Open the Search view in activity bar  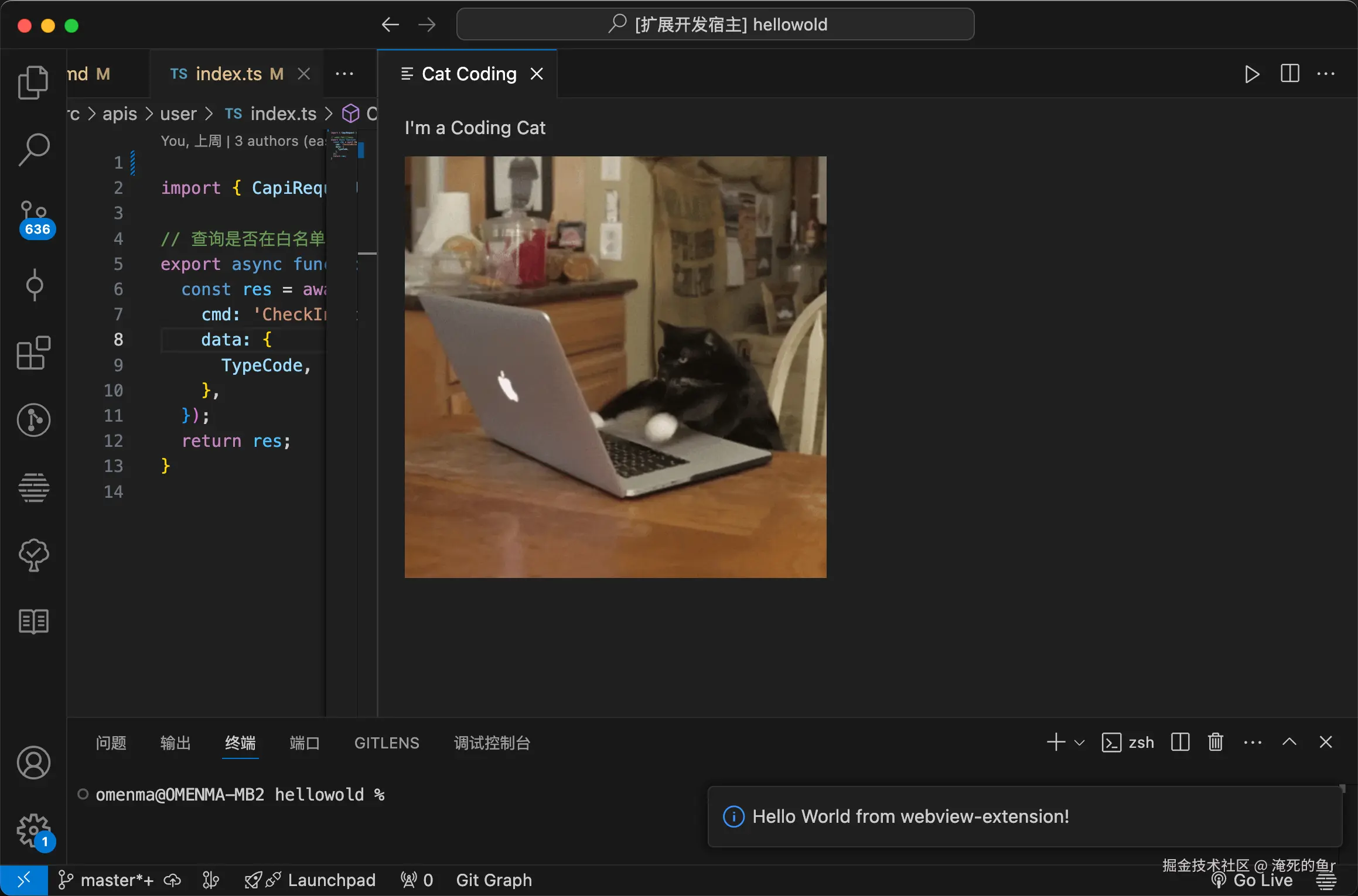pyautogui.click(x=33, y=149)
